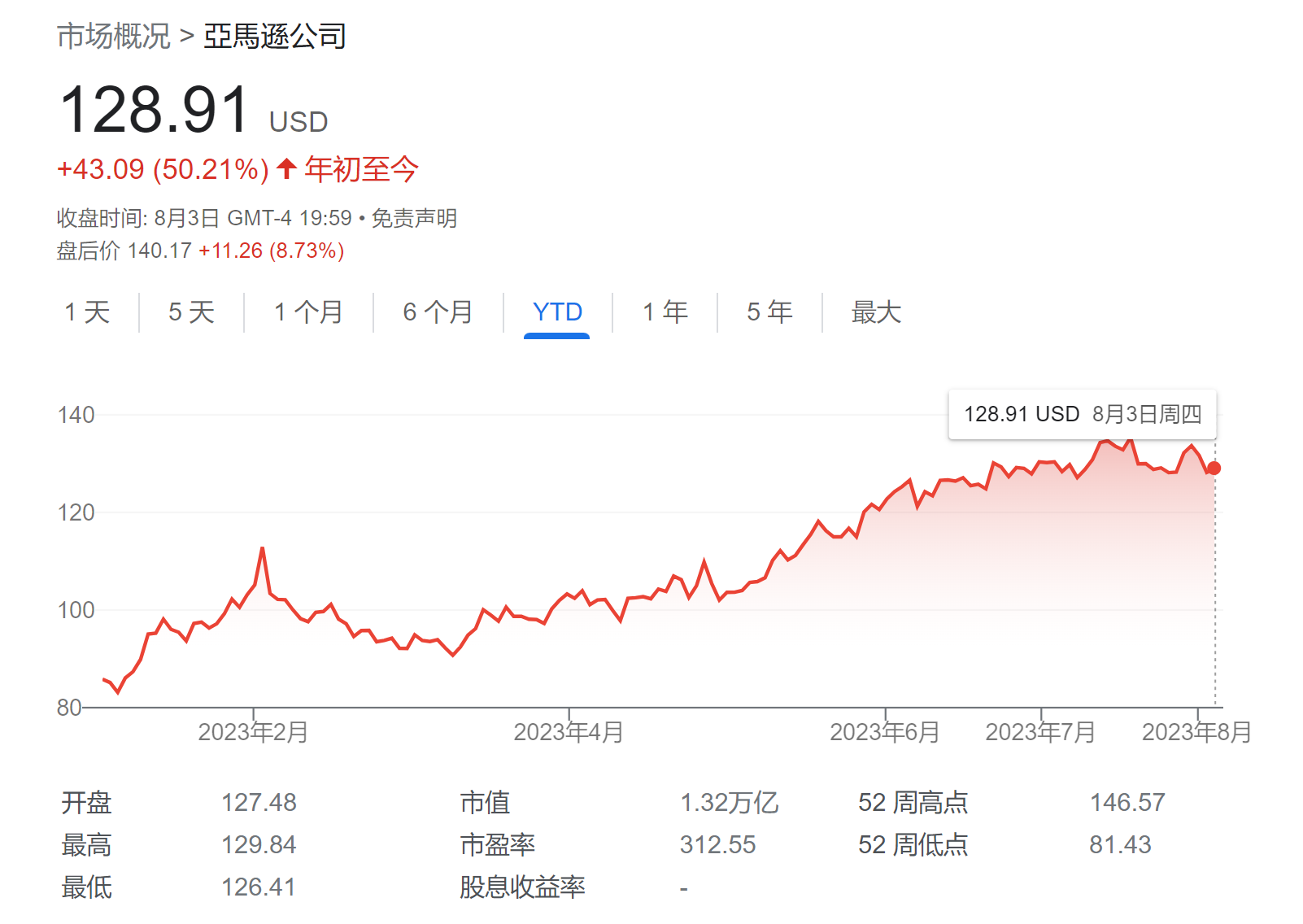Switch to the 1 个月 range
The height and width of the screenshot is (924, 1303).
[308, 312]
